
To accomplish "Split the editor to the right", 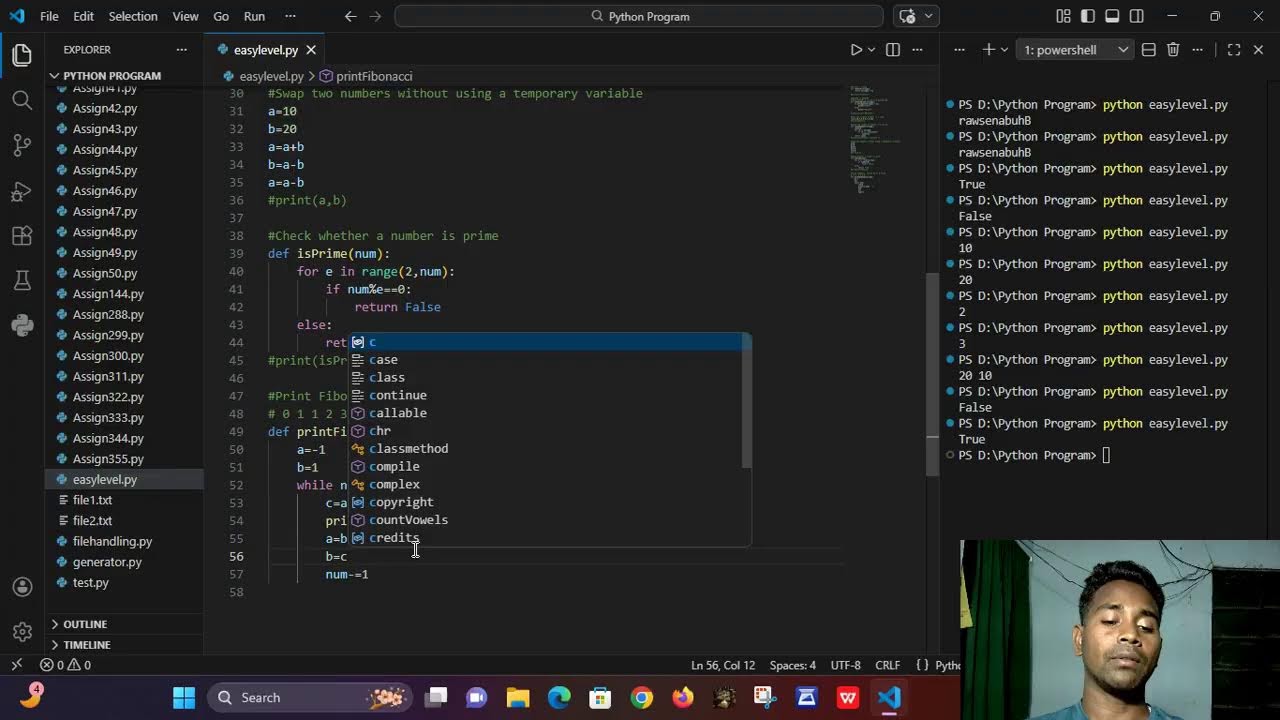I will pyautogui.click(x=893, y=50).
